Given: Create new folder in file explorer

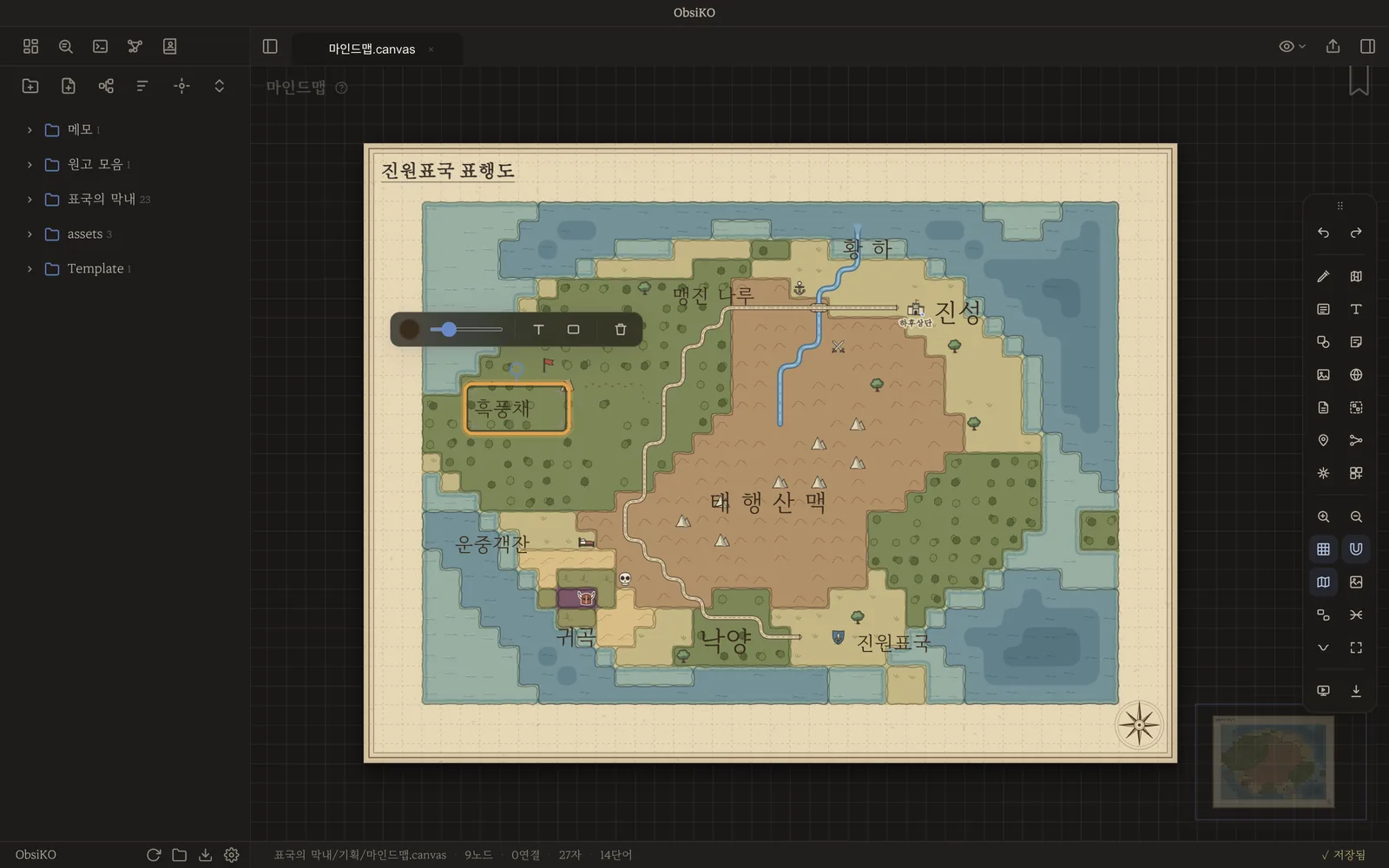Looking at the screenshot, I should pyautogui.click(x=30, y=85).
